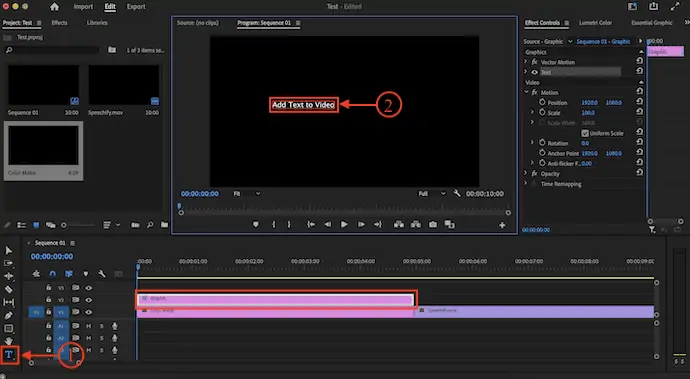This screenshot has width=690, height=379.
Task: Collapse the Motion effect
Action: [x=526, y=92]
